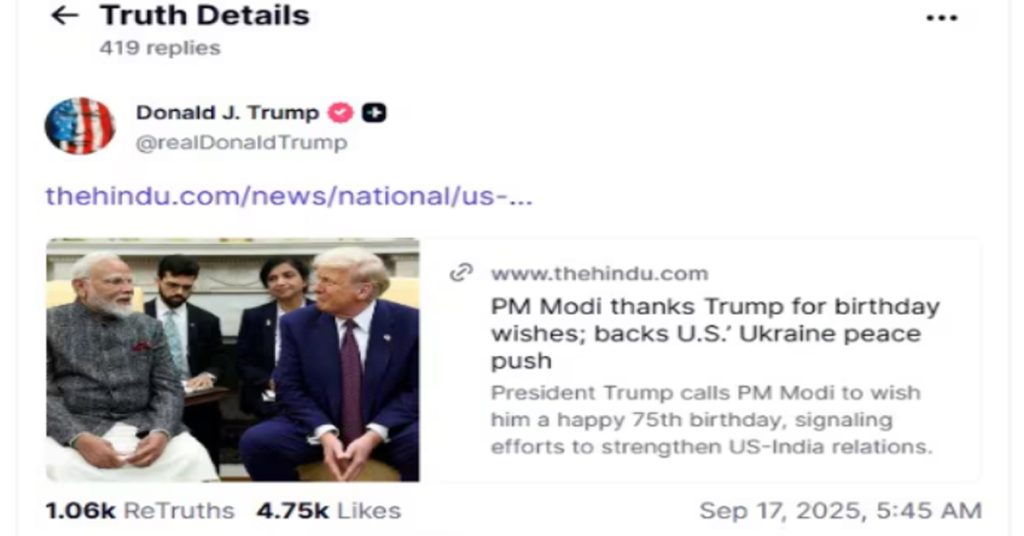
Task: Click the article description about 75th birthday
Action: (x=711, y=420)
